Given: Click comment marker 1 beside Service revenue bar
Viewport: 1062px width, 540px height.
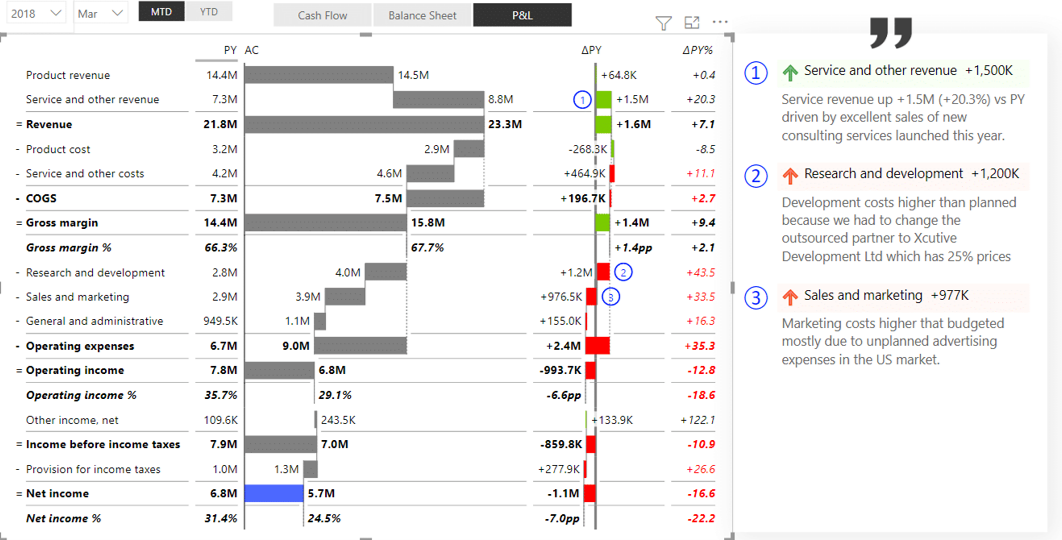Looking at the screenshot, I should (582, 99).
